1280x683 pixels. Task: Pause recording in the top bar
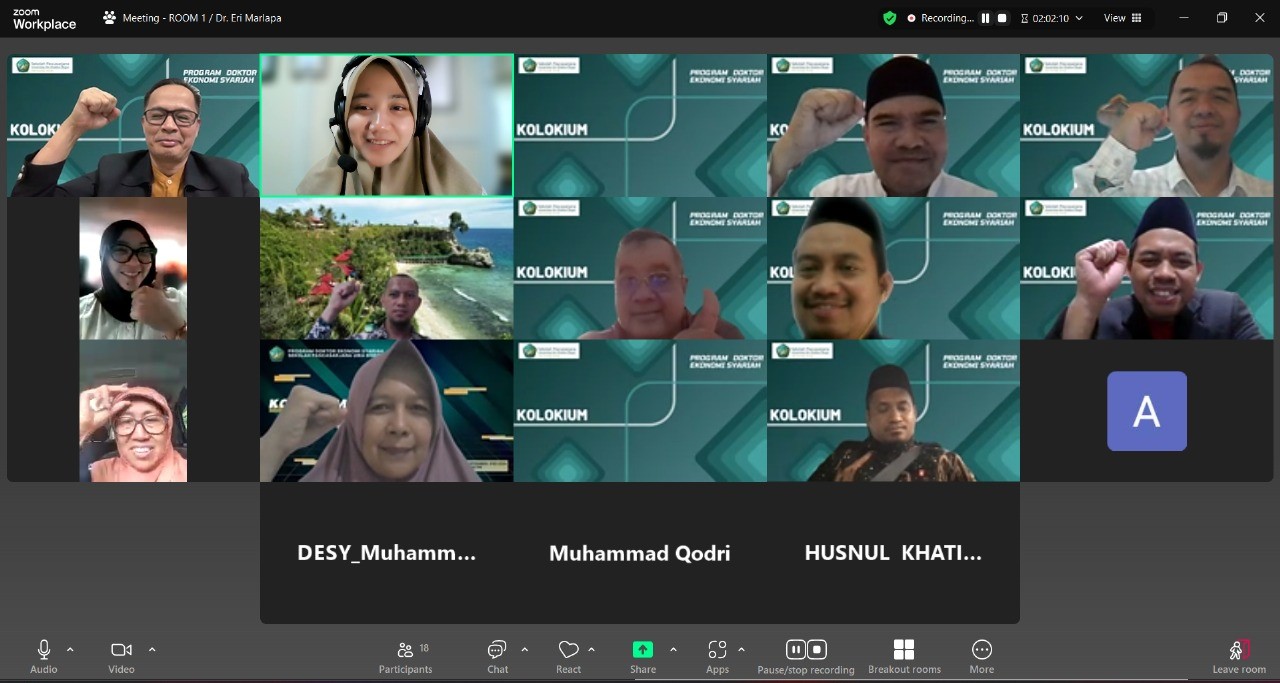[985, 18]
